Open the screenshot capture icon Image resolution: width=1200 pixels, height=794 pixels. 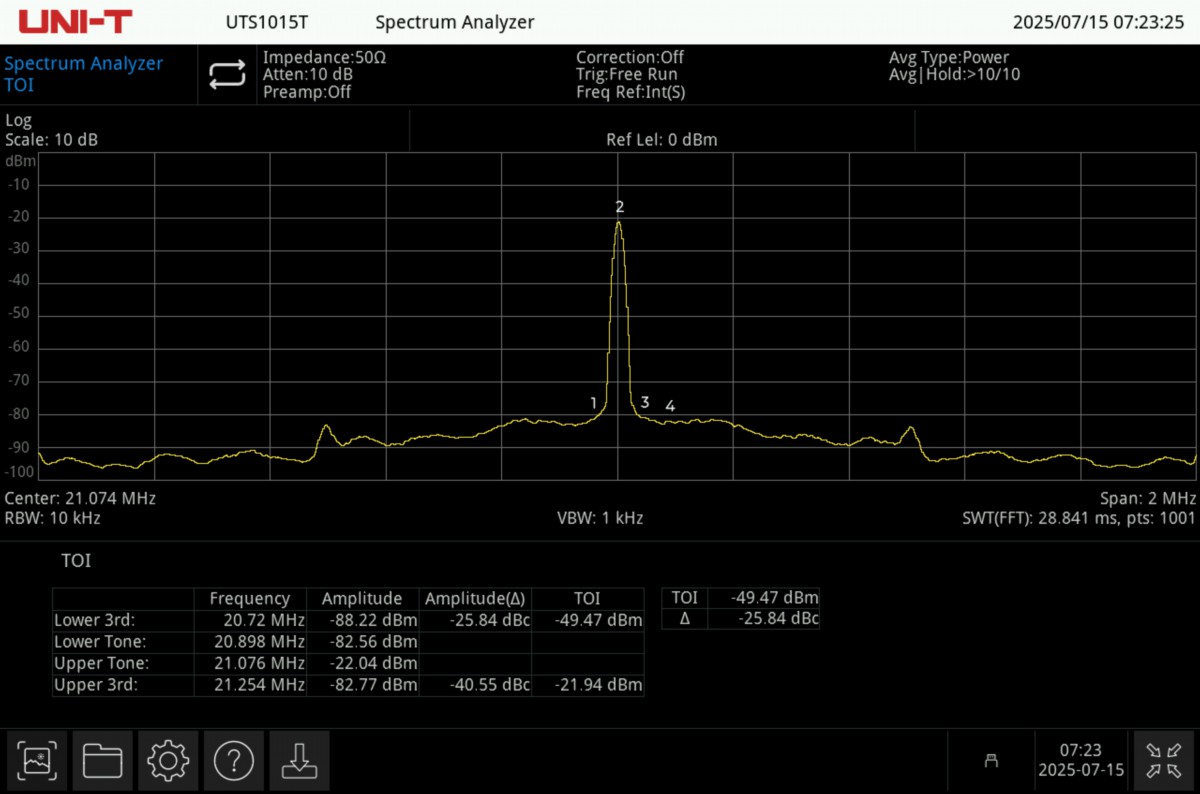(40, 761)
